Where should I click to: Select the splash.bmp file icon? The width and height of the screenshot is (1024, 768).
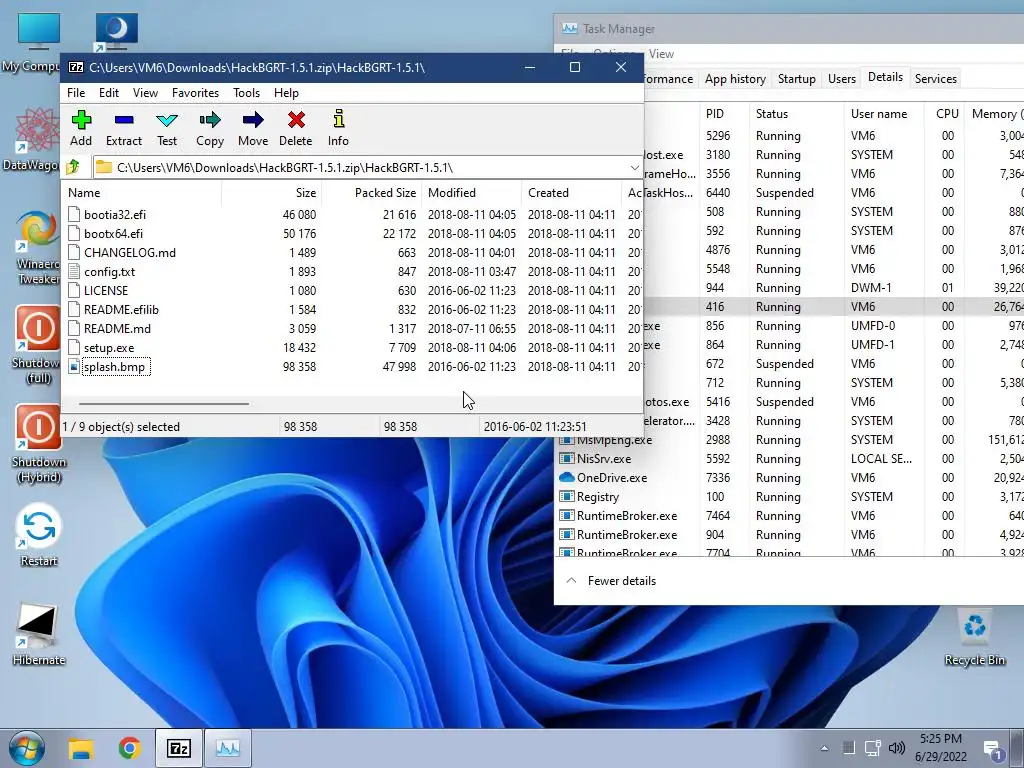pos(74,367)
